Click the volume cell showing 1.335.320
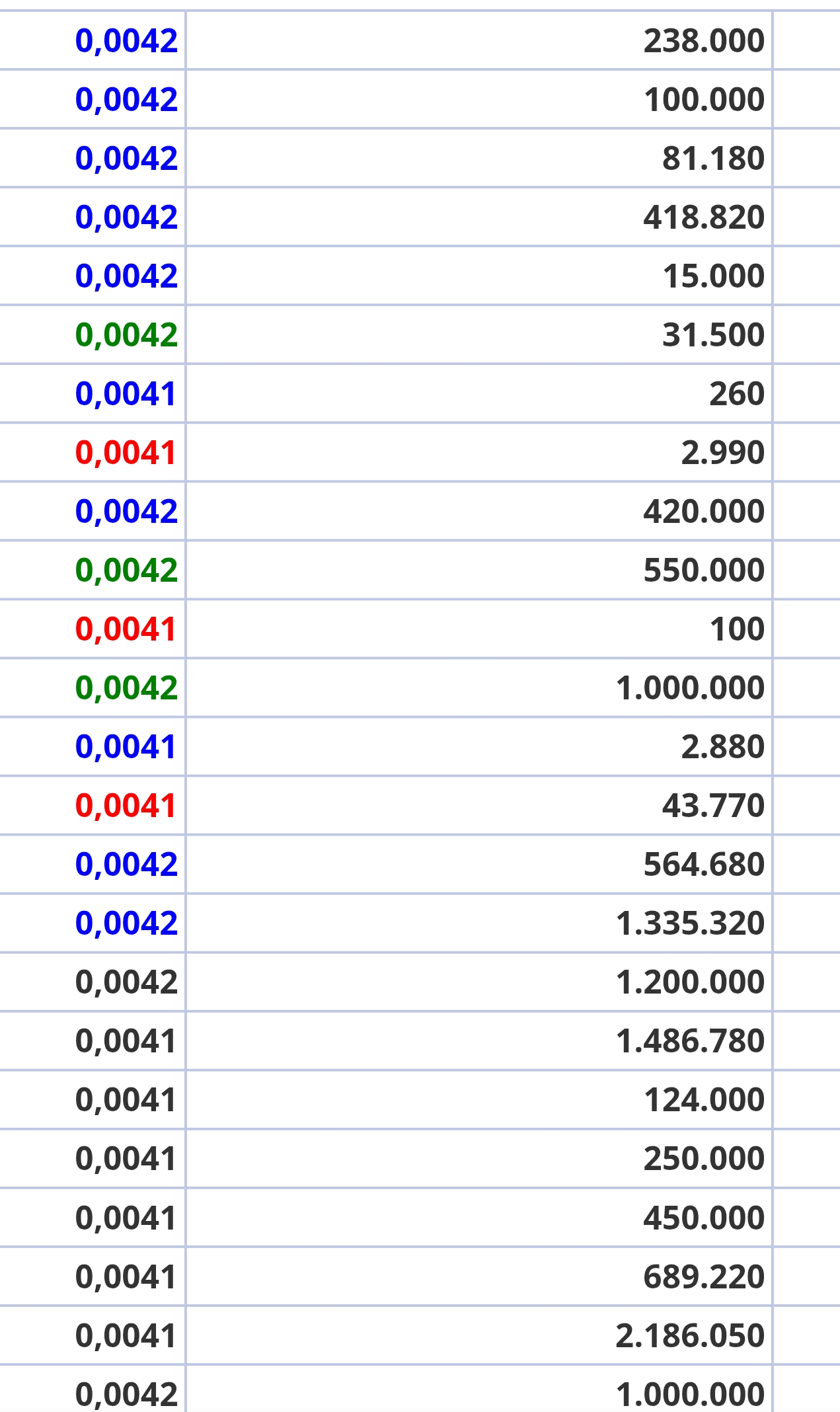This screenshot has width=840, height=1412. pyautogui.click(x=479, y=923)
